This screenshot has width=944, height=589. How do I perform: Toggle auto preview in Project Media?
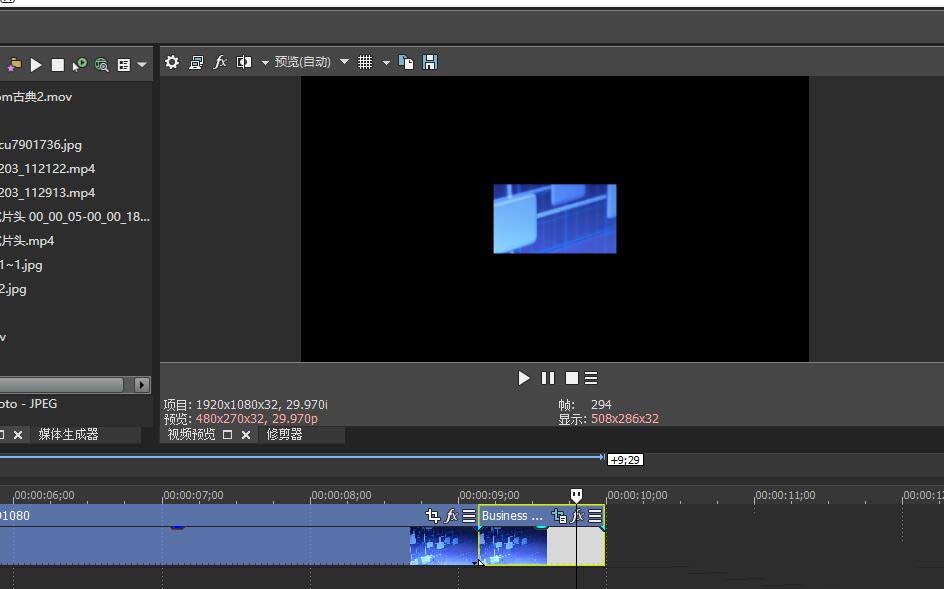[x=80, y=64]
